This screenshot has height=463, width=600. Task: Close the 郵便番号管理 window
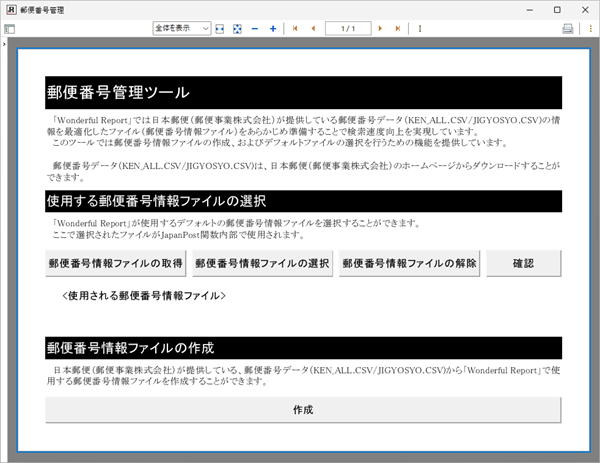click(x=585, y=10)
